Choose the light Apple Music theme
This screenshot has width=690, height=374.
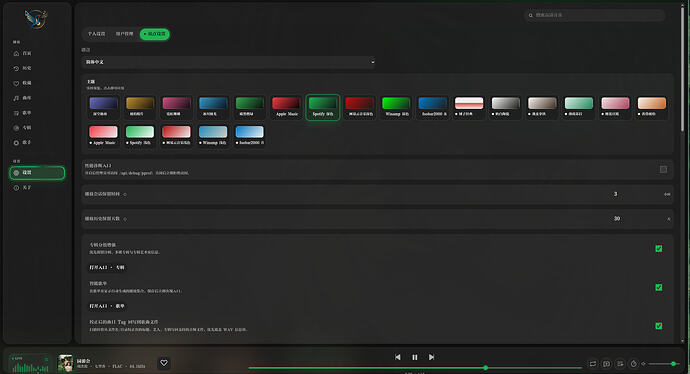pyautogui.click(x=103, y=136)
